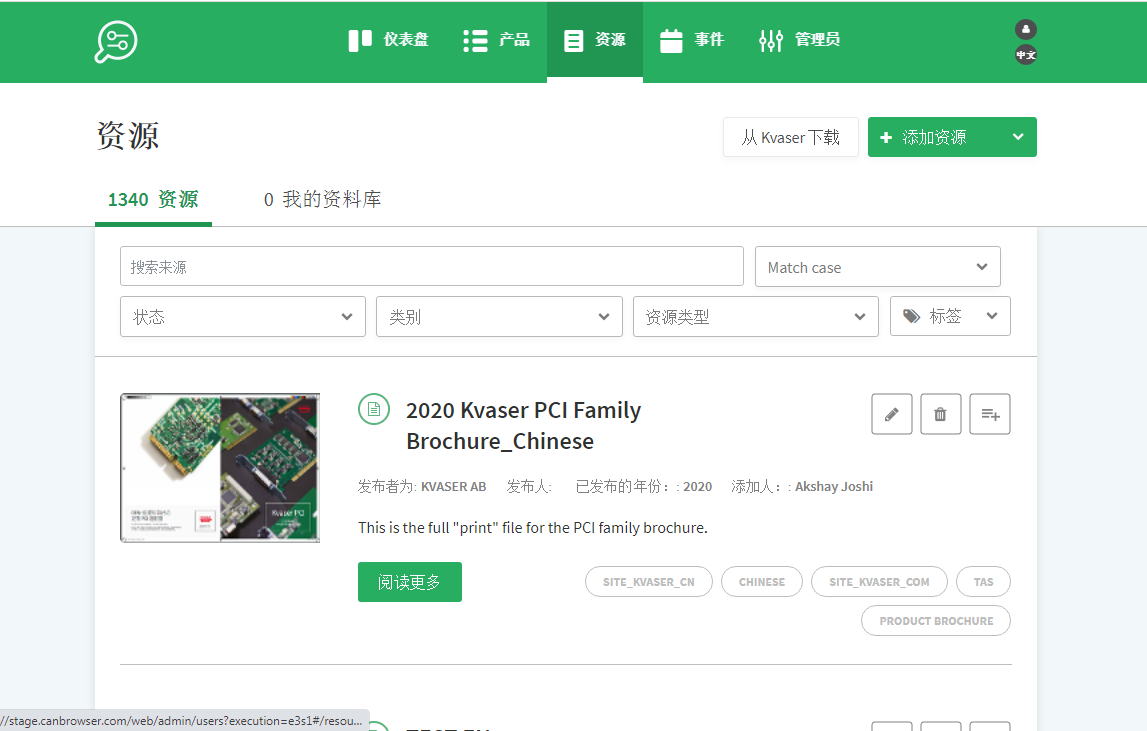Click the published year 2020 value
Viewport: 1147px width, 731px height.
[697, 487]
